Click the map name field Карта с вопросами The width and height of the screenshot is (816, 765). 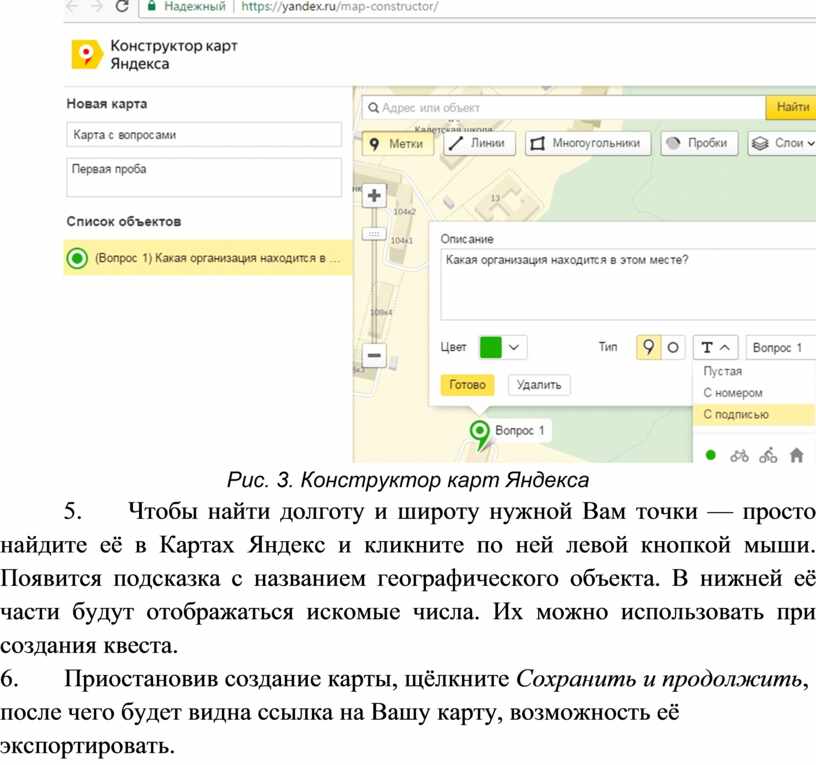click(204, 135)
